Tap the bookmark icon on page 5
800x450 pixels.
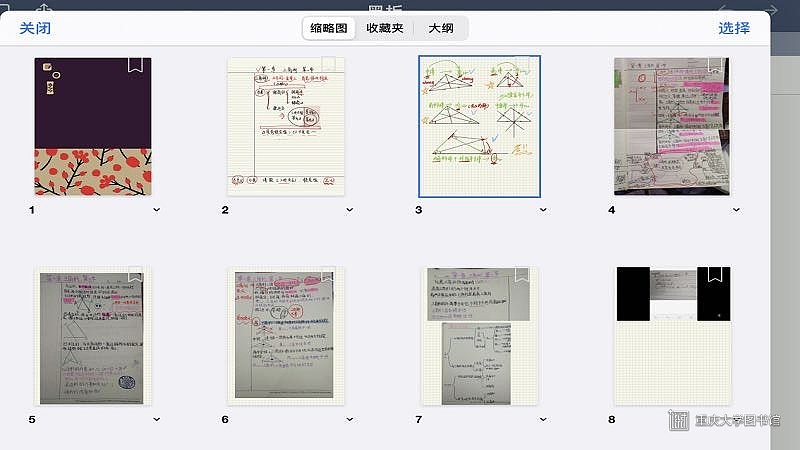[135, 276]
